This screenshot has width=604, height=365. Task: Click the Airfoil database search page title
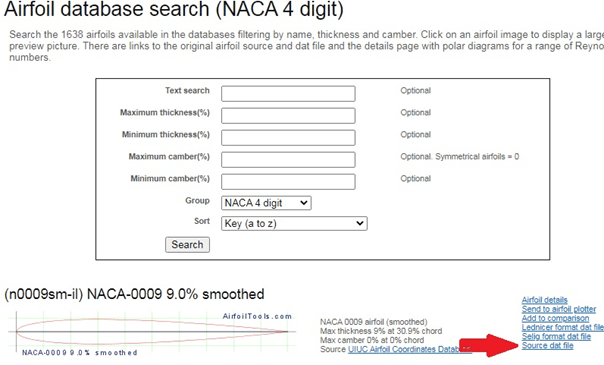coord(174,9)
